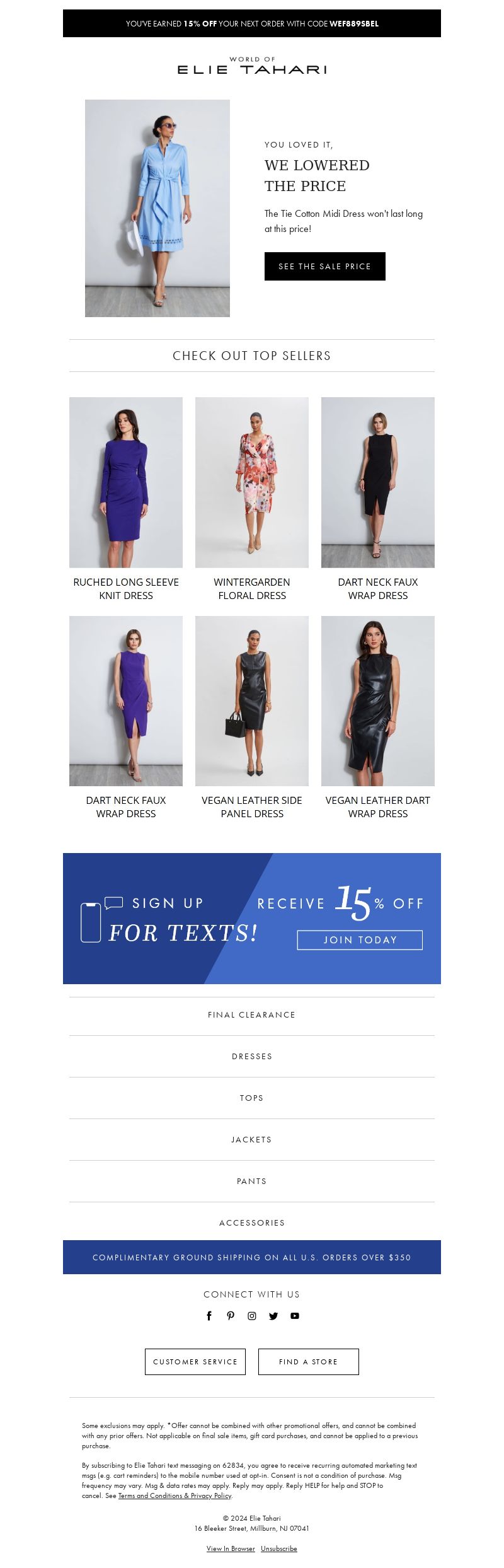The image size is (504, 1568).
Task: Click the Elie Tahari logo
Action: pos(252,66)
